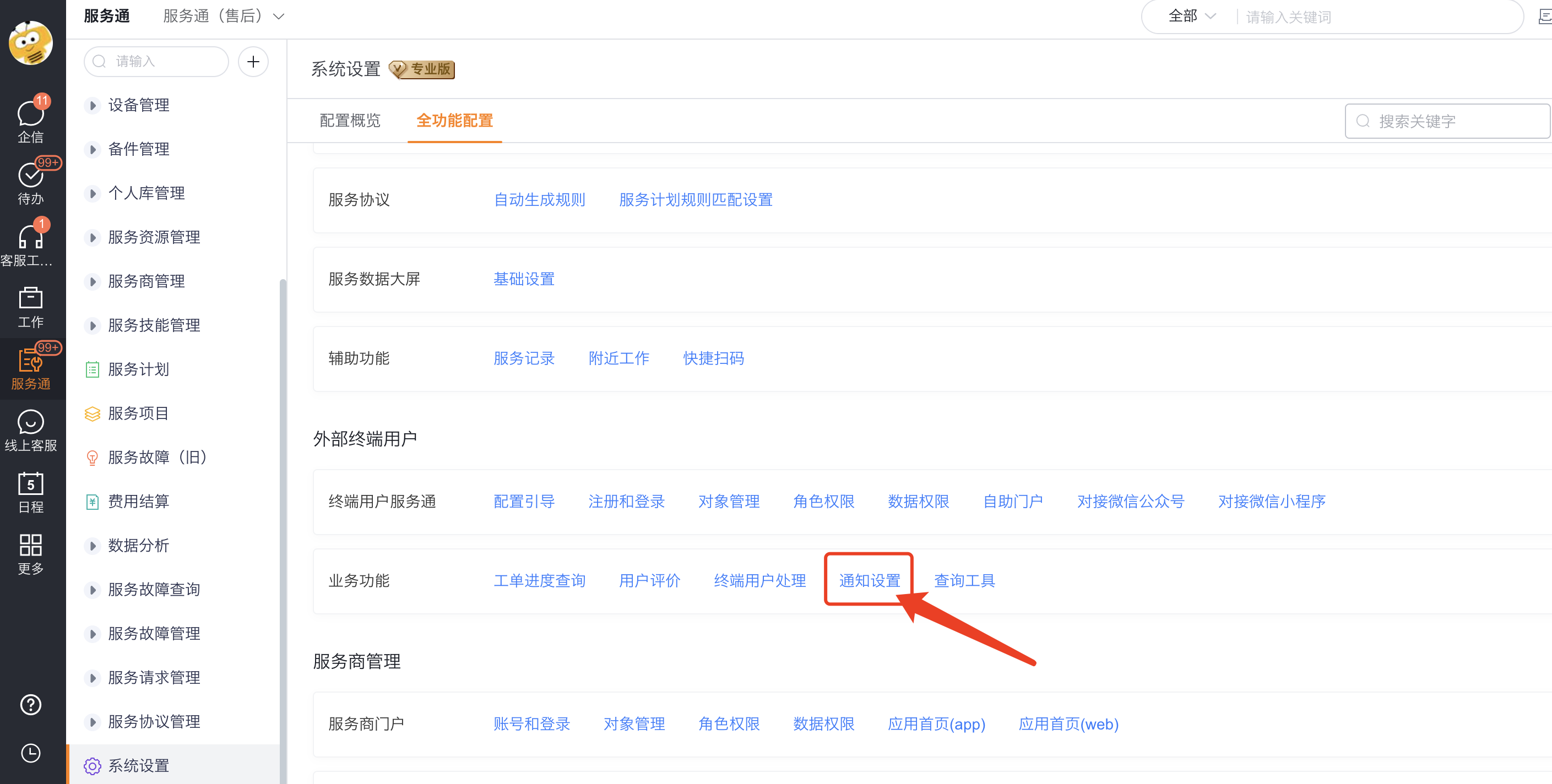The image size is (1552, 784).
Task: Click the help question mark icon
Action: point(30,704)
